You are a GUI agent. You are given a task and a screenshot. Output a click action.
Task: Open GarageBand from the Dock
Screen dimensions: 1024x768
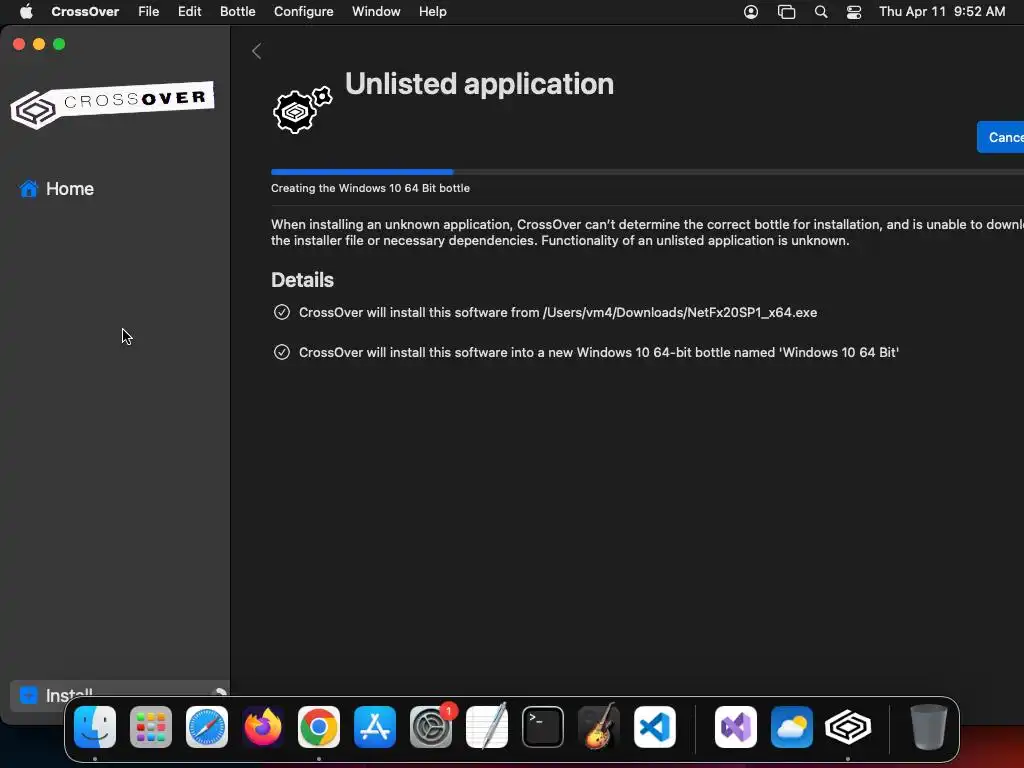pos(599,727)
